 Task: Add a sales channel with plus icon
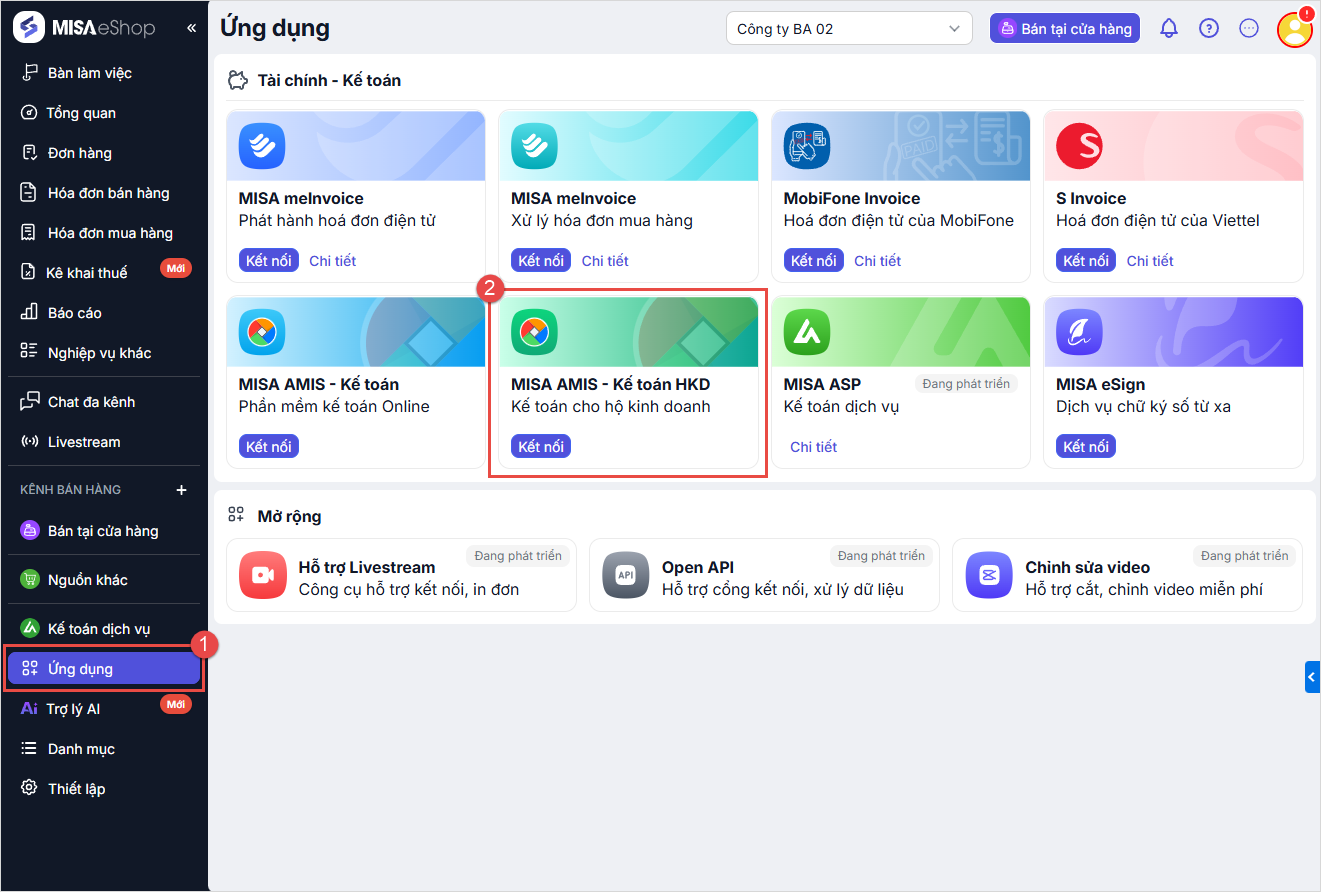click(x=181, y=490)
